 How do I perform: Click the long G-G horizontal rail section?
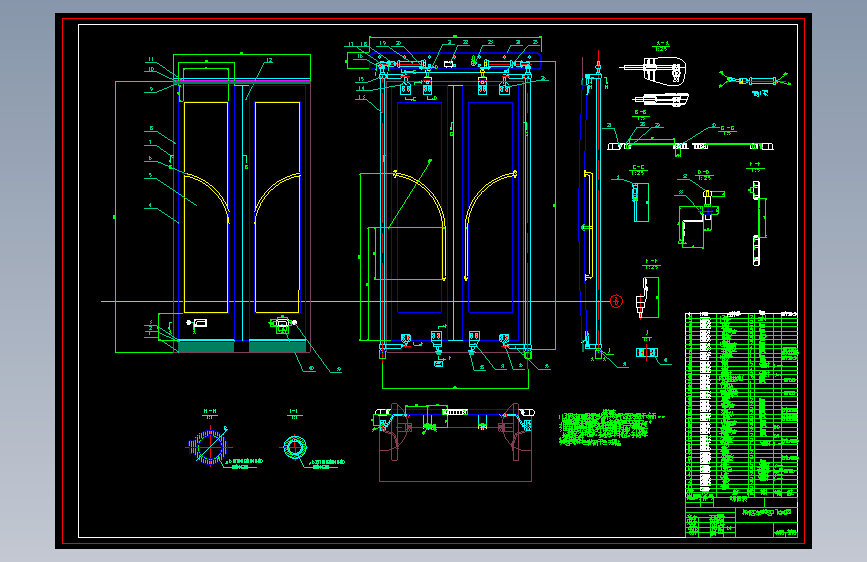[x=690, y=146]
